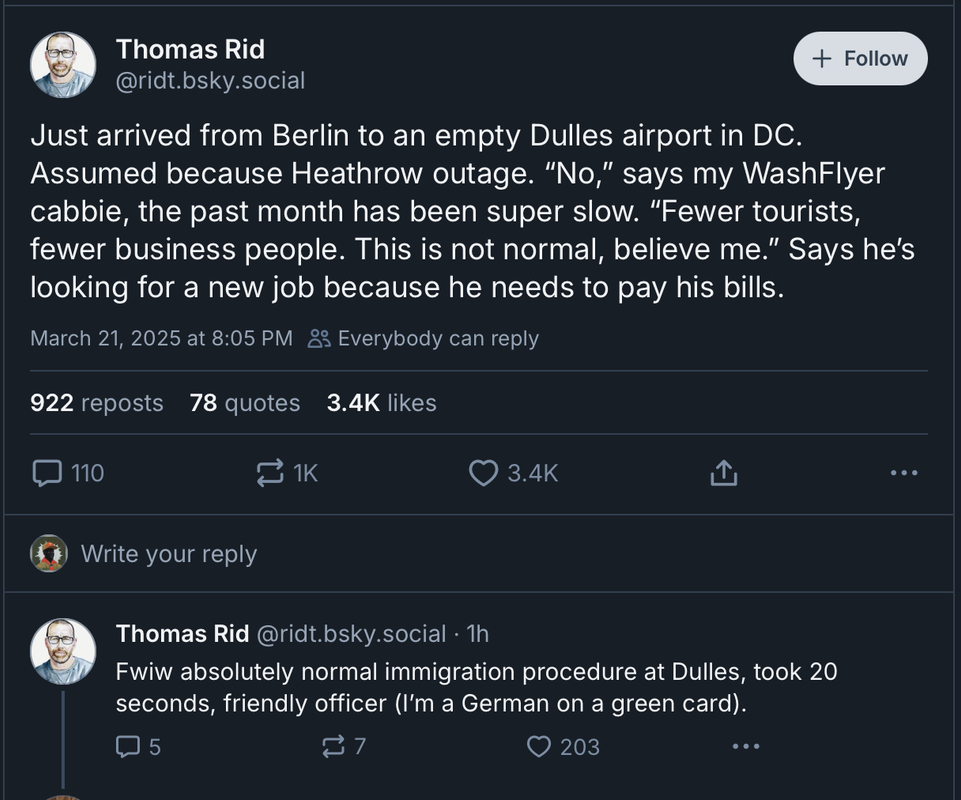View the 922 reposts list
The image size is (961, 800).
coord(97,403)
